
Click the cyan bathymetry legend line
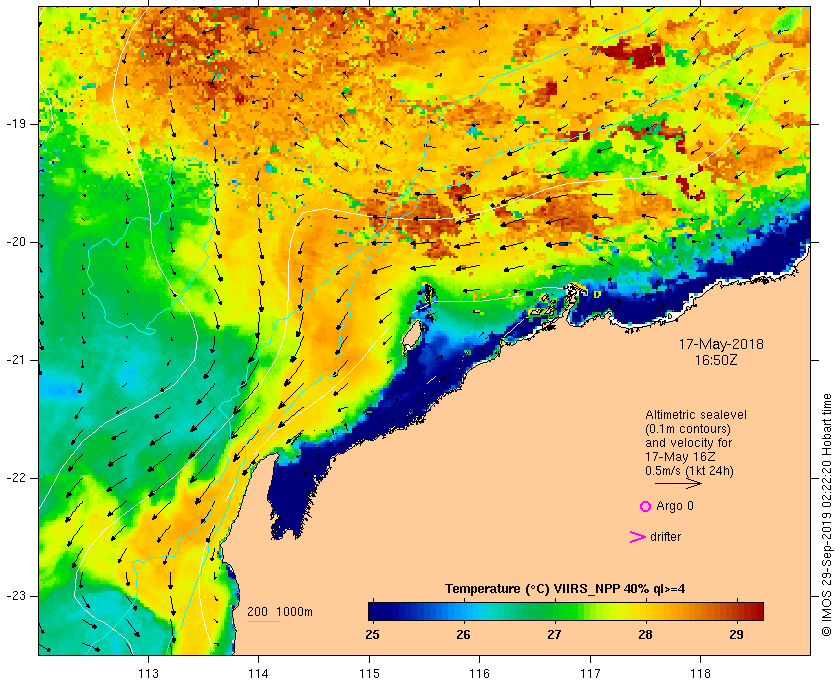264,622
